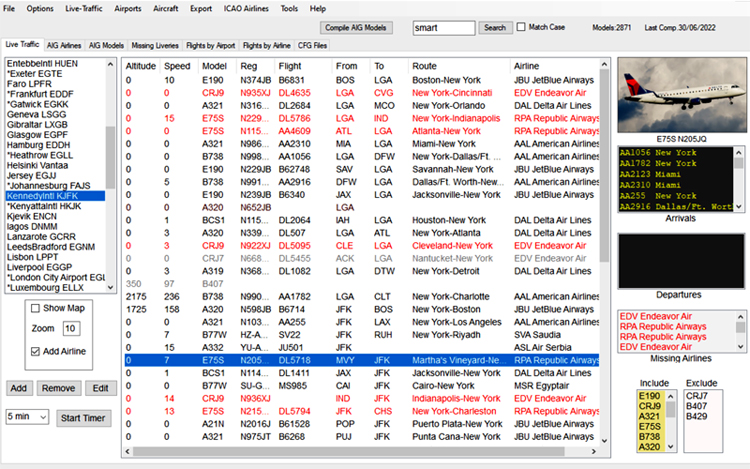Select Heathrow EGLL in airport list
This screenshot has height=469, width=750.
point(40,155)
